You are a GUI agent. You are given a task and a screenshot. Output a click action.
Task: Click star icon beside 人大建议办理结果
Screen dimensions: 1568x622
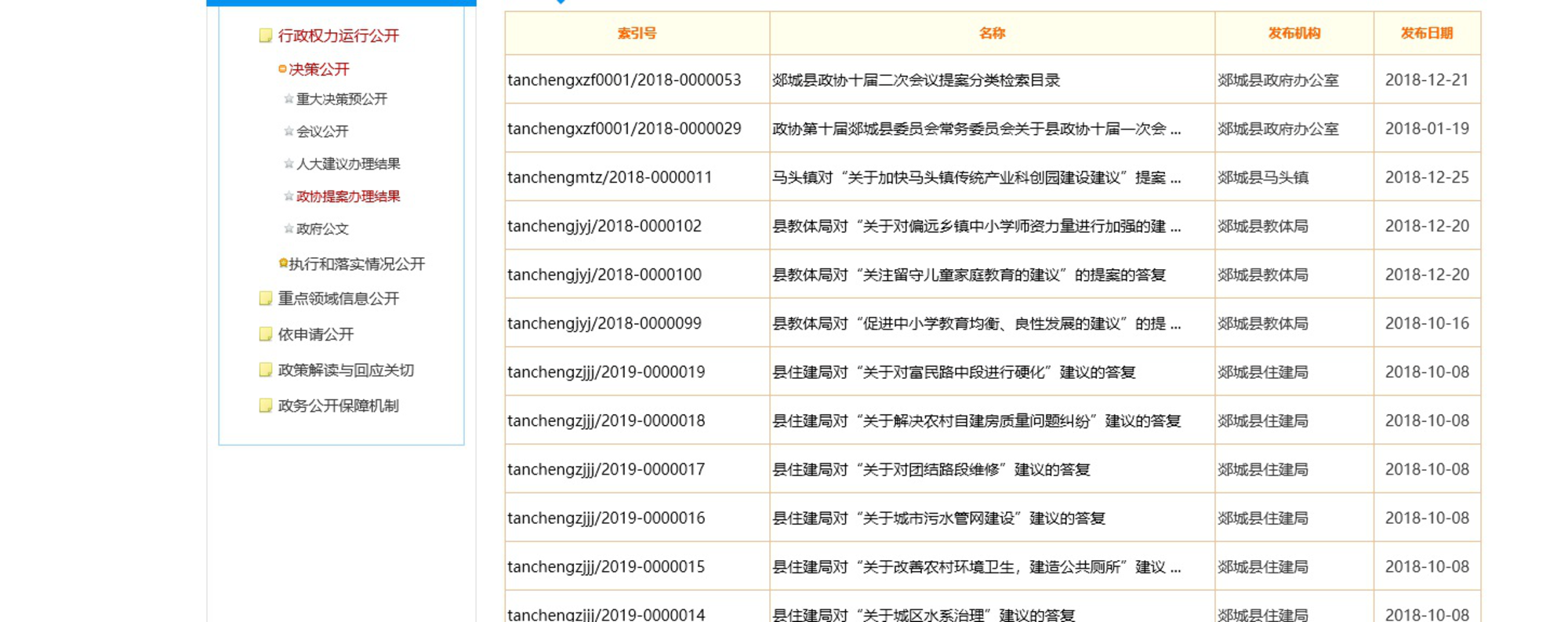(289, 163)
